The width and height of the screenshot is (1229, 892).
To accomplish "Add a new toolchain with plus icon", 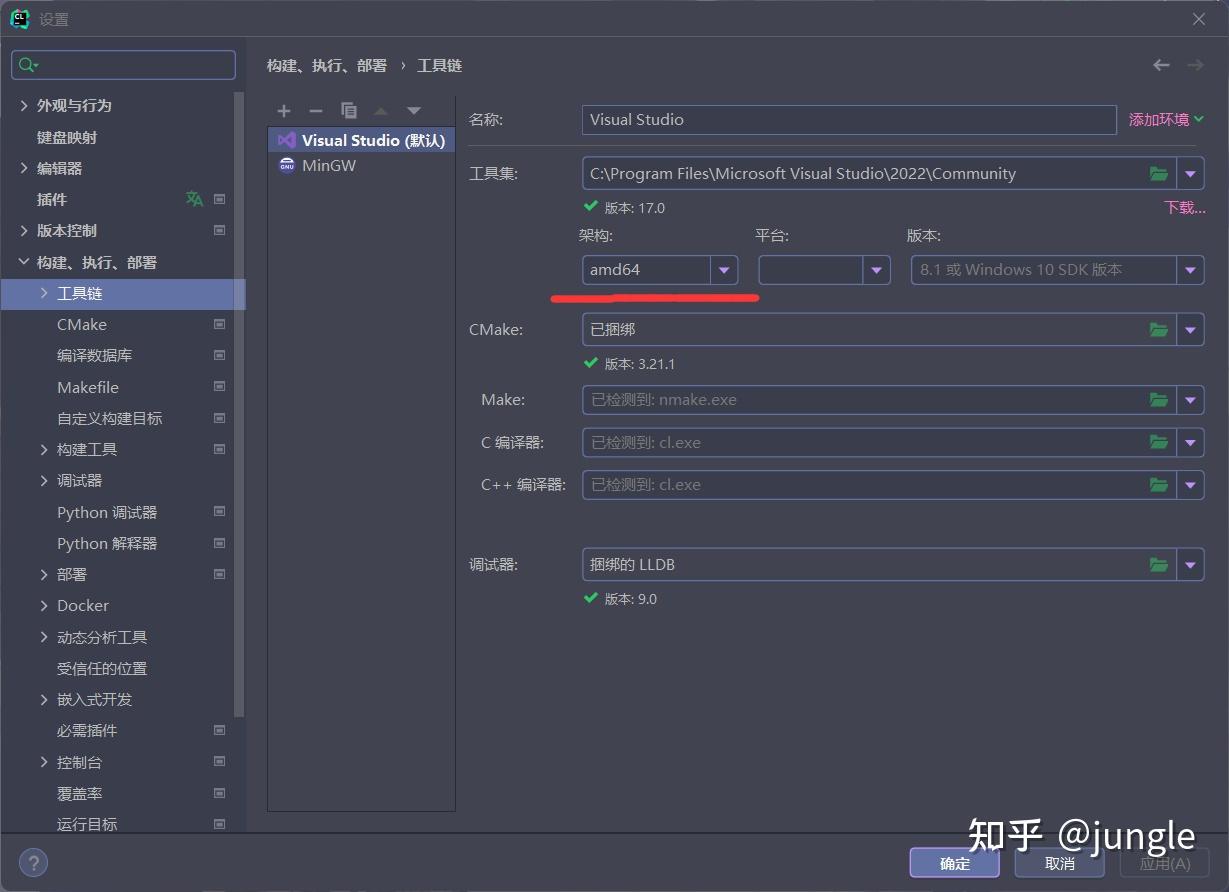I will [x=283, y=110].
